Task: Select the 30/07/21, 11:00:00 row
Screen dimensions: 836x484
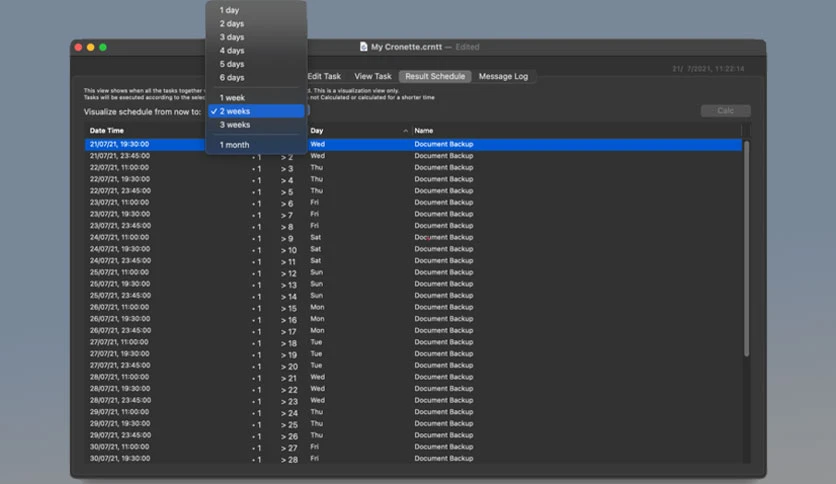Action: [413, 447]
